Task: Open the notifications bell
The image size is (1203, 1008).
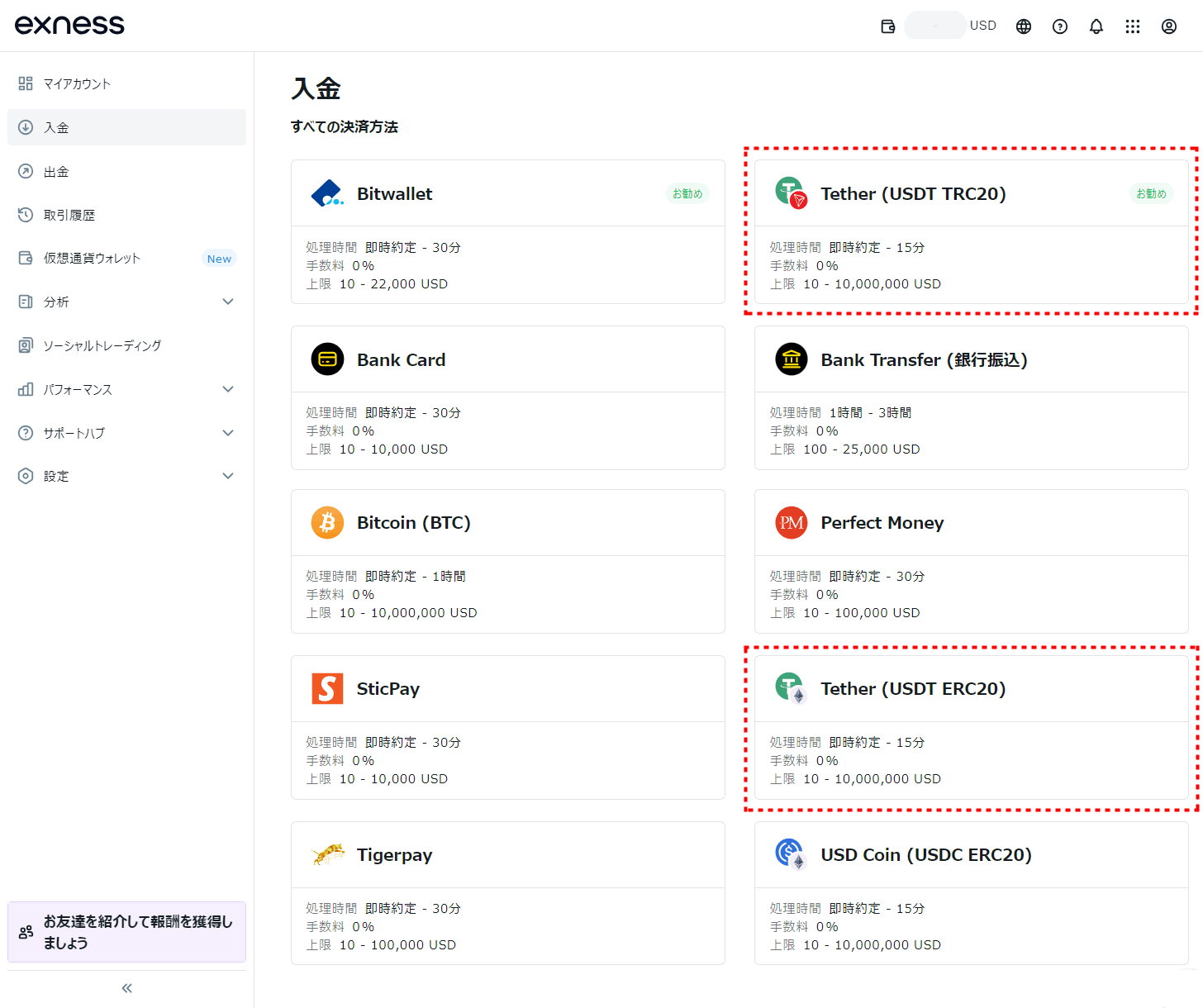Action: coord(1096,26)
